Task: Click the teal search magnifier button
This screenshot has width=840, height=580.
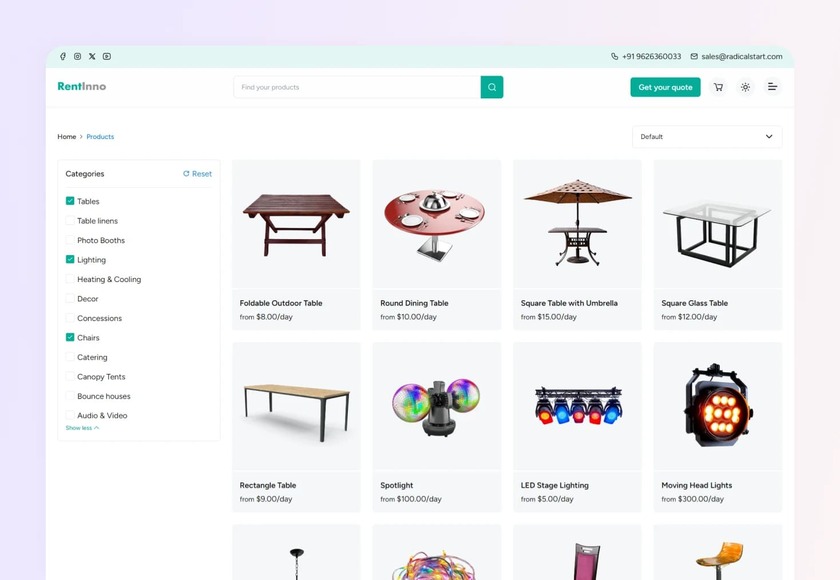Action: click(492, 87)
